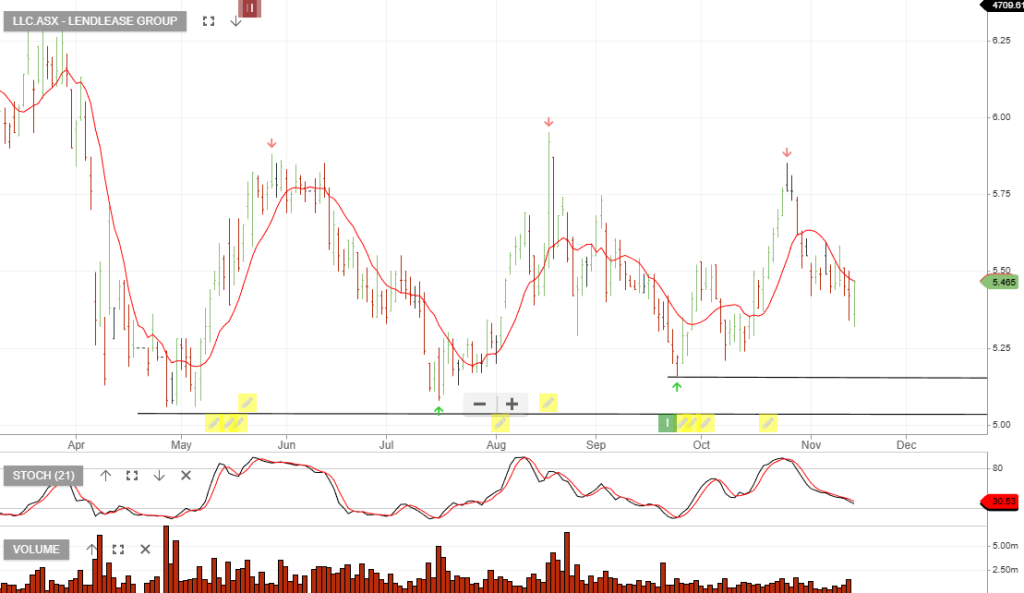Move the STOCH (21) panel up
Screen dimensions: 1024x593
tap(105, 475)
